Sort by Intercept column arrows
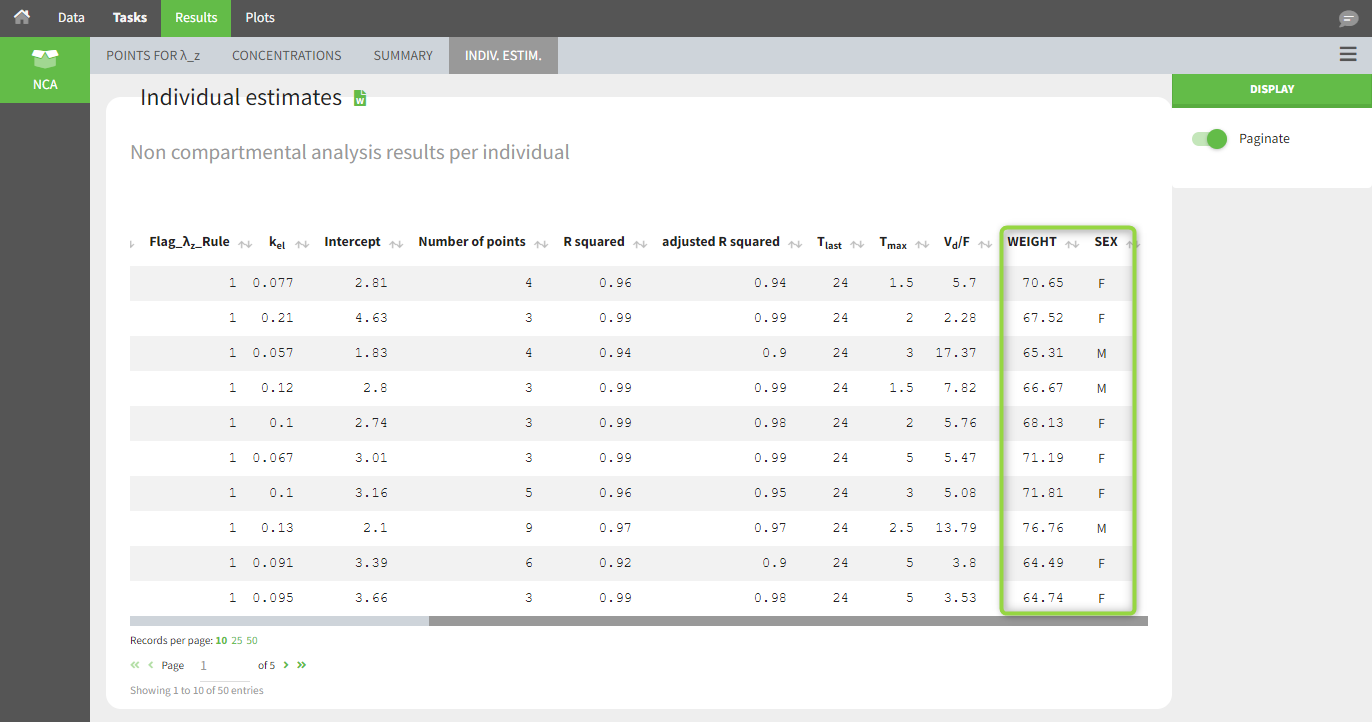The height and width of the screenshot is (722, 1372). (396, 243)
